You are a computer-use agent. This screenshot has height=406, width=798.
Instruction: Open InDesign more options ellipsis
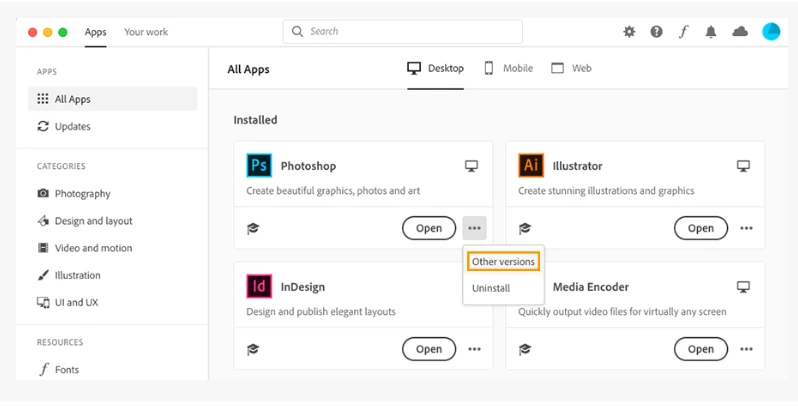pyautogui.click(x=474, y=349)
